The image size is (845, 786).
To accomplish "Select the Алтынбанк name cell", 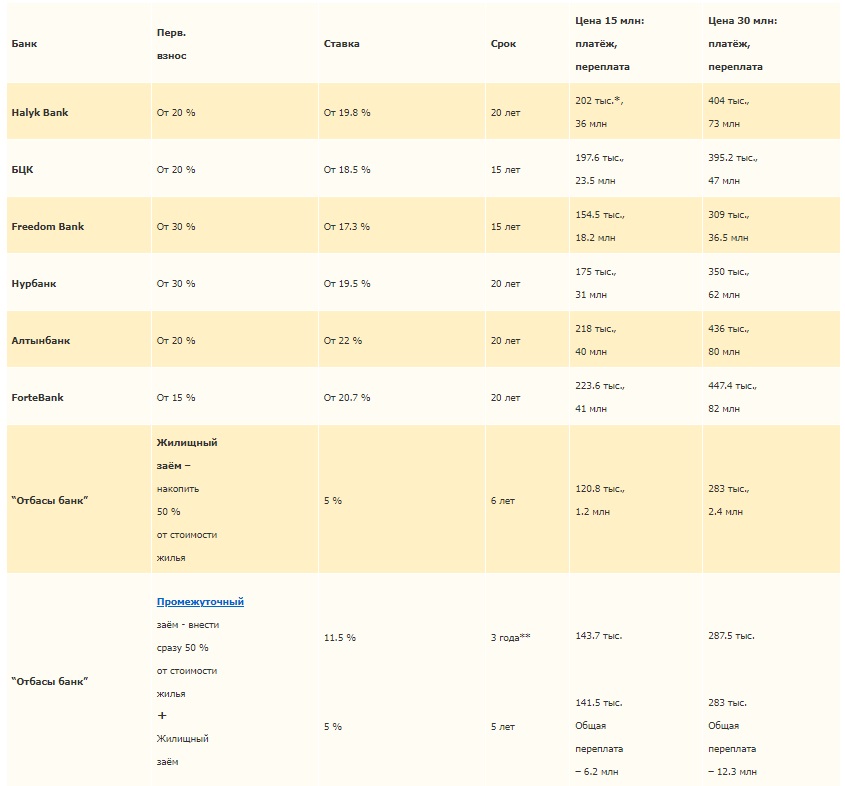I will (x=41, y=340).
